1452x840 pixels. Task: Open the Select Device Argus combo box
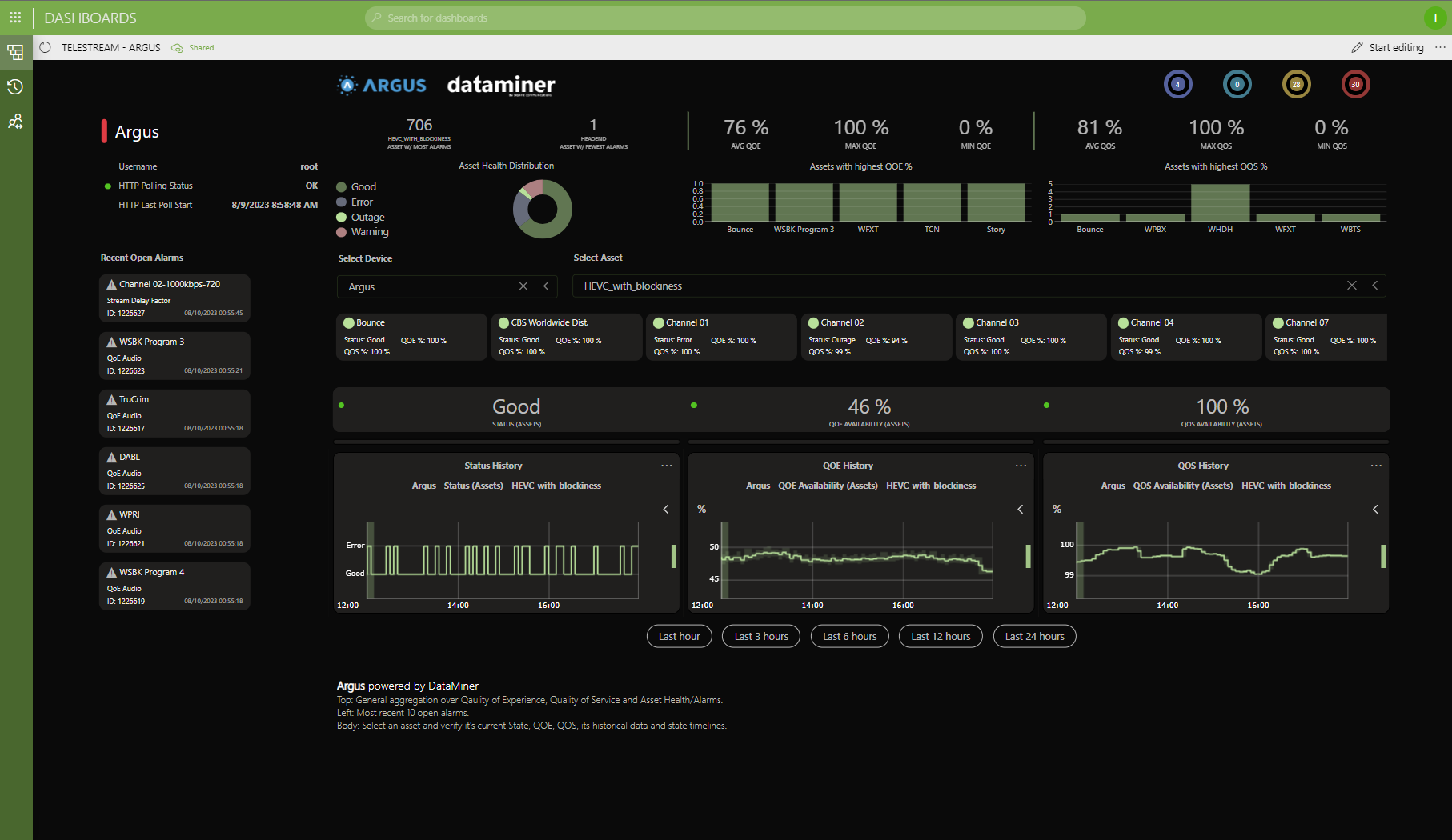pos(447,286)
